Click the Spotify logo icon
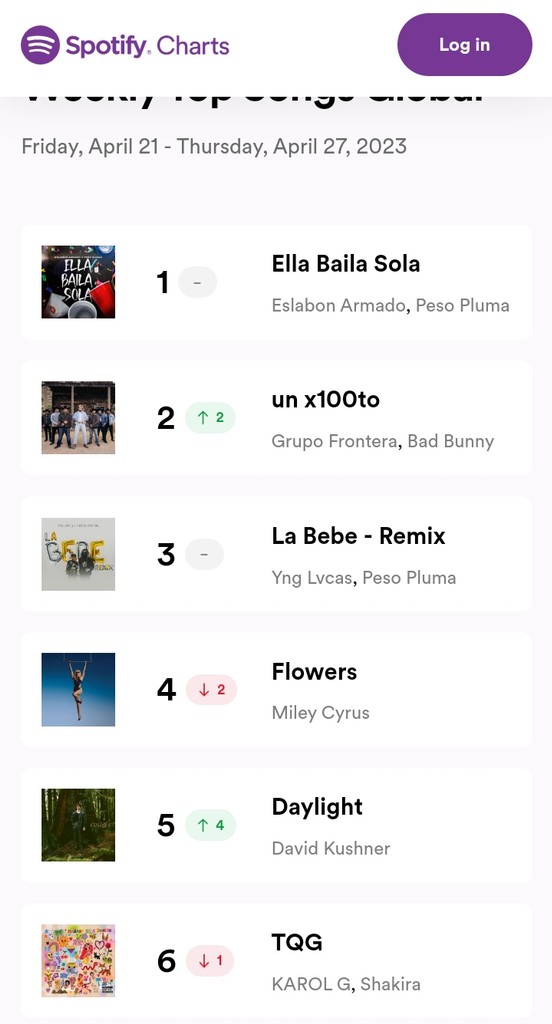This screenshot has height=1024, width=552. (x=41, y=45)
